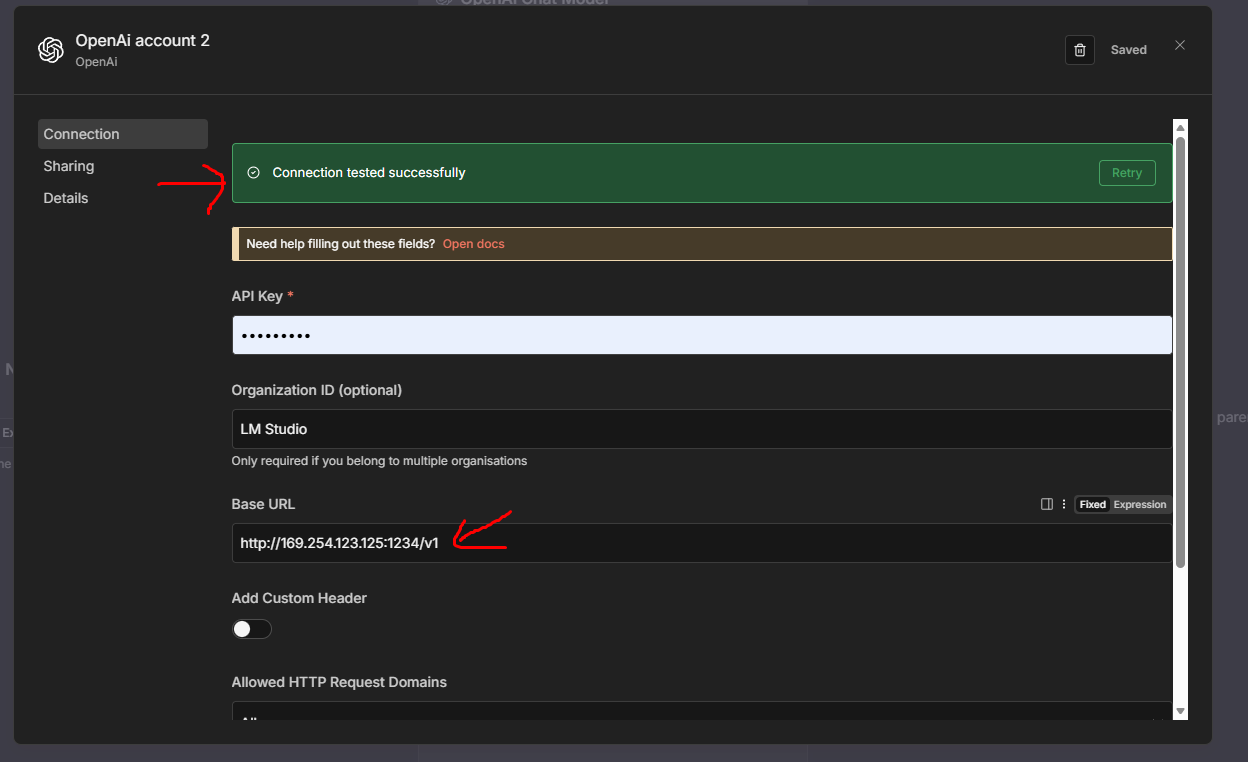1248x762 pixels.
Task: Open Base URL side panel icon
Action: [x=1047, y=504]
